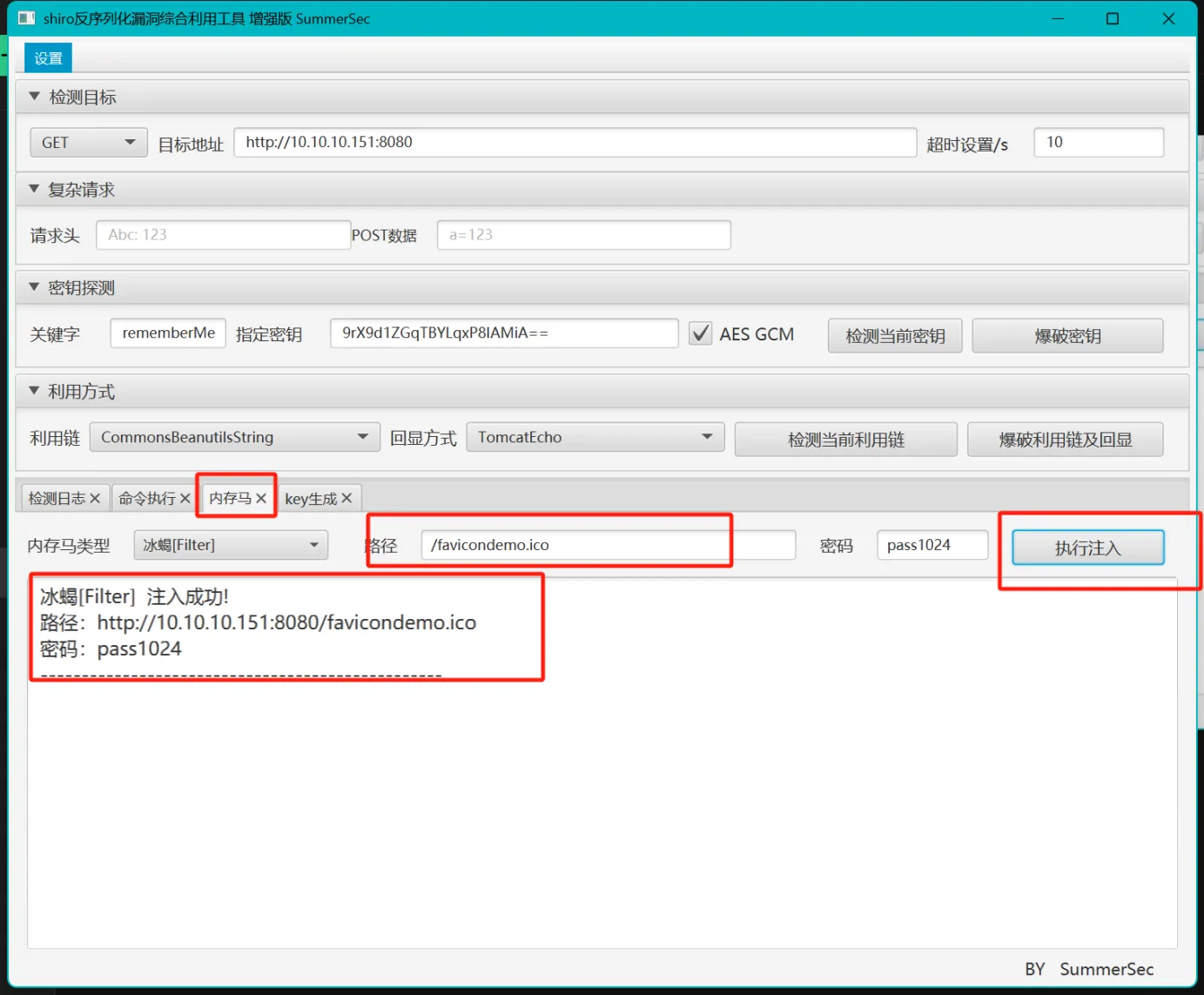Image resolution: width=1204 pixels, height=995 pixels.
Task: Click the 指定密钥 key input field
Action: click(504, 333)
